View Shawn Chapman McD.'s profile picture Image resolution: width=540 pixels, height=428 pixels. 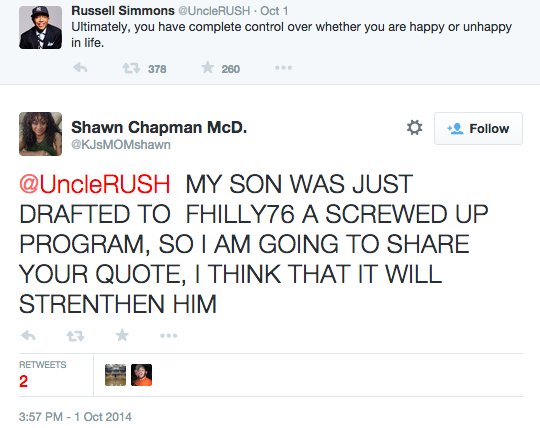(41, 134)
